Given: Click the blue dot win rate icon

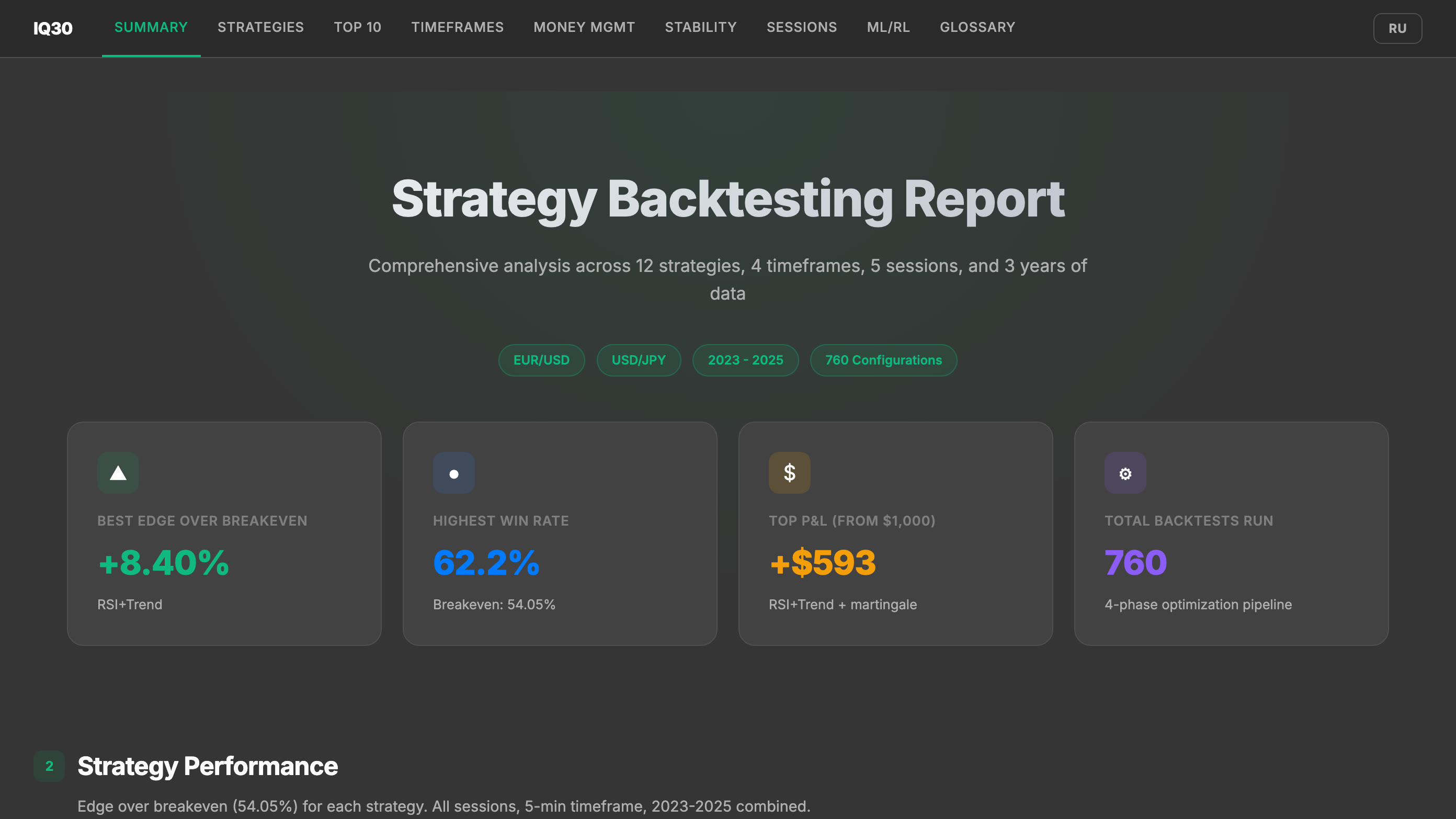Looking at the screenshot, I should (x=454, y=473).
